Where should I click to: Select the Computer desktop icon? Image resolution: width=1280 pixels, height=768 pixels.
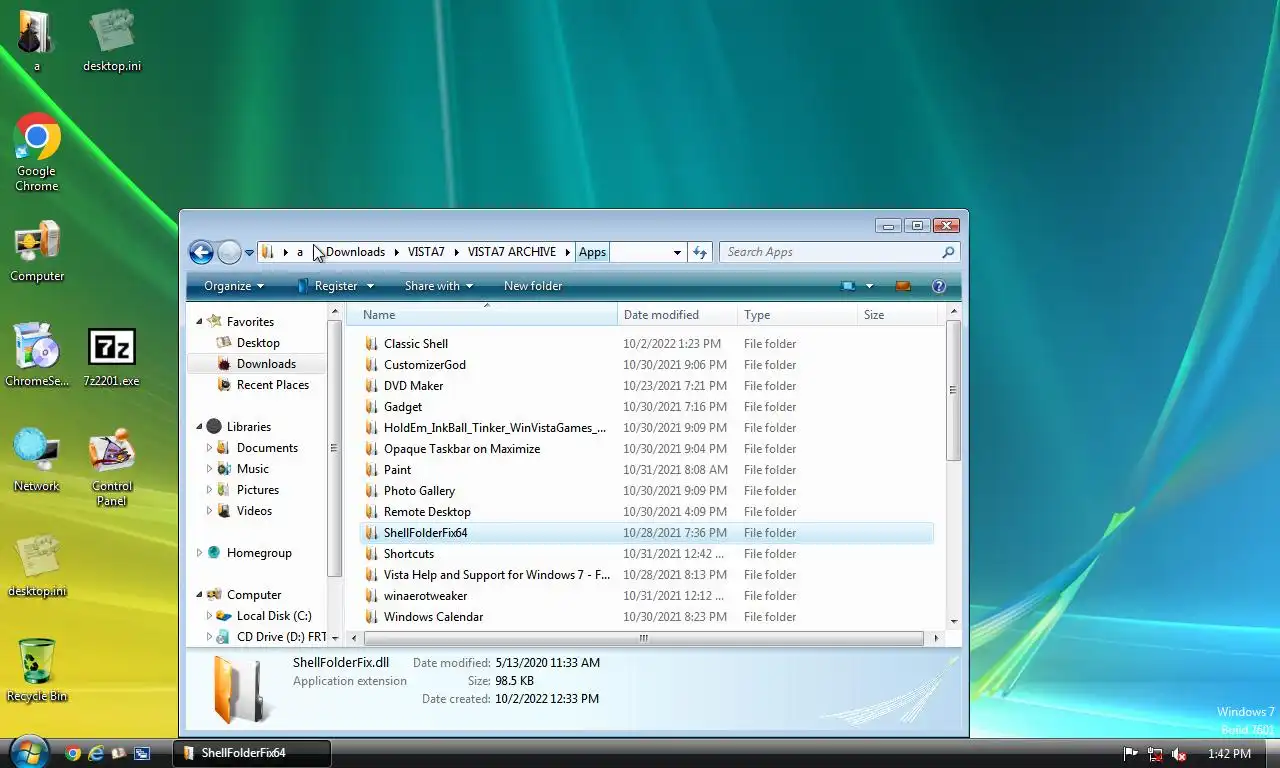pos(37,252)
